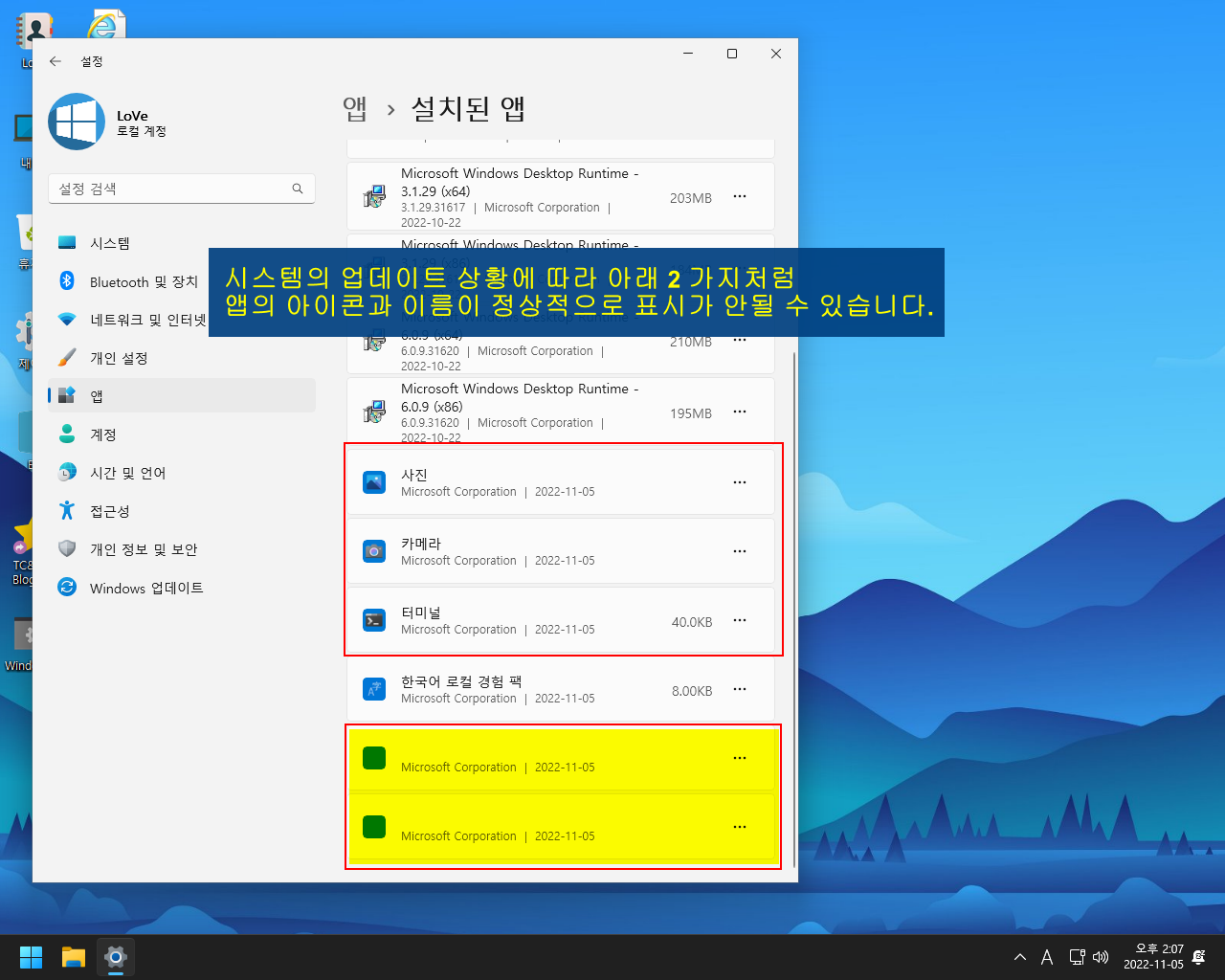
Task: Open more options for 카메라 app
Action: (x=740, y=551)
